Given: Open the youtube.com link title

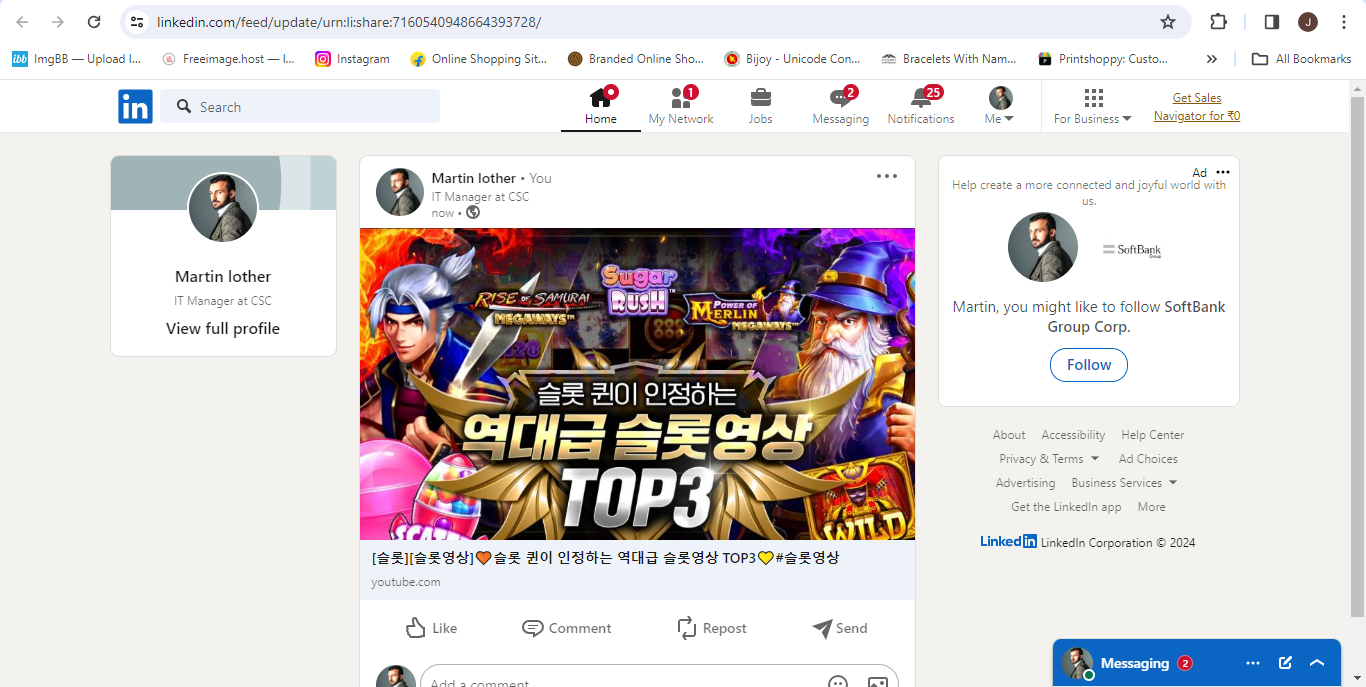Looking at the screenshot, I should click(606, 558).
